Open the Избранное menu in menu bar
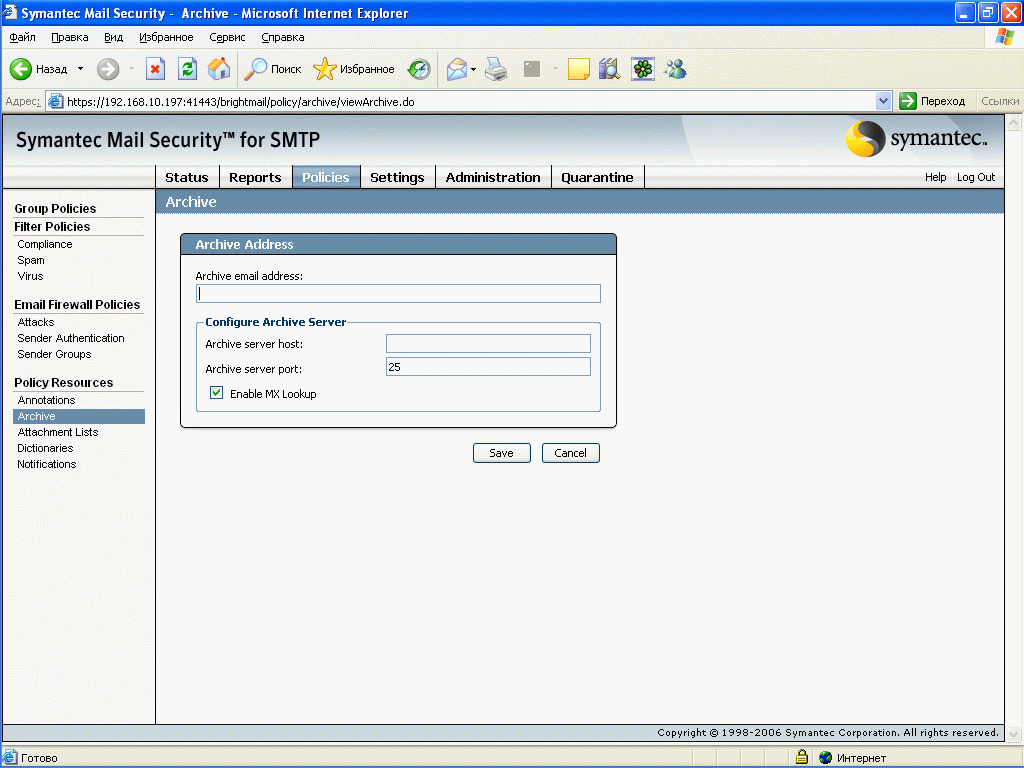1024x768 pixels. (x=166, y=37)
